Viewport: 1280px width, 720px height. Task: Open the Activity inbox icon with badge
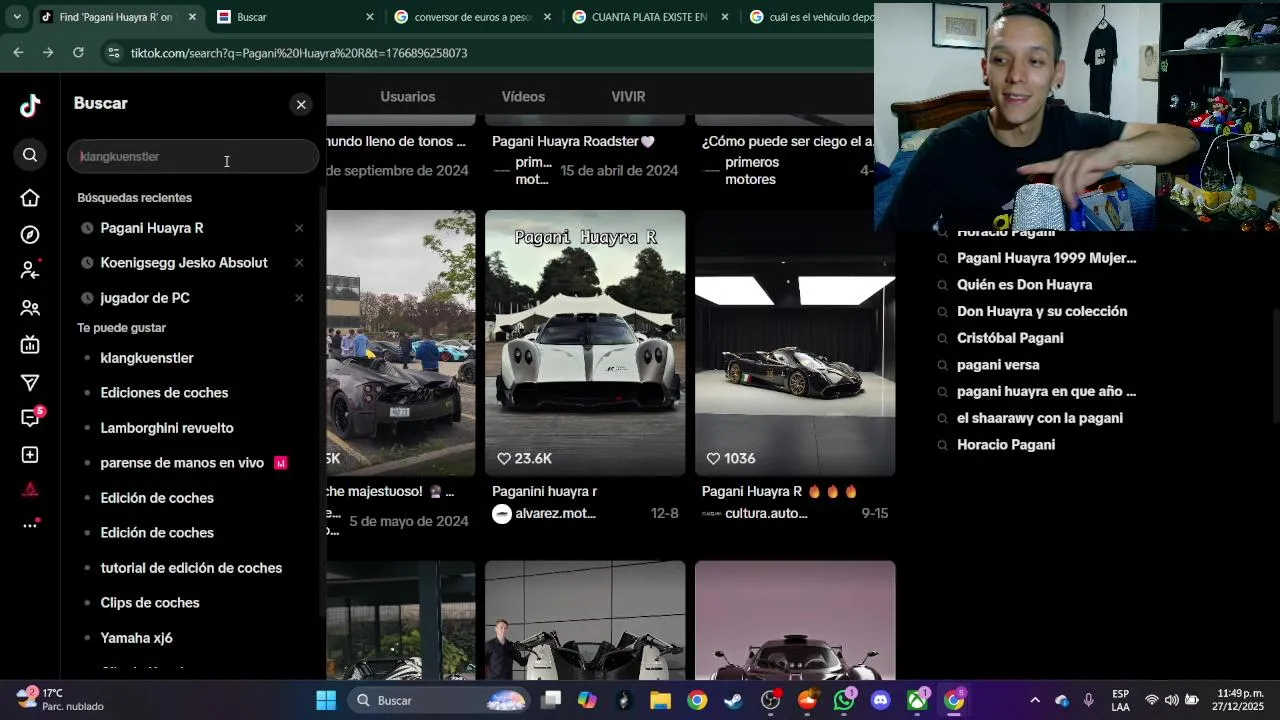click(31, 418)
